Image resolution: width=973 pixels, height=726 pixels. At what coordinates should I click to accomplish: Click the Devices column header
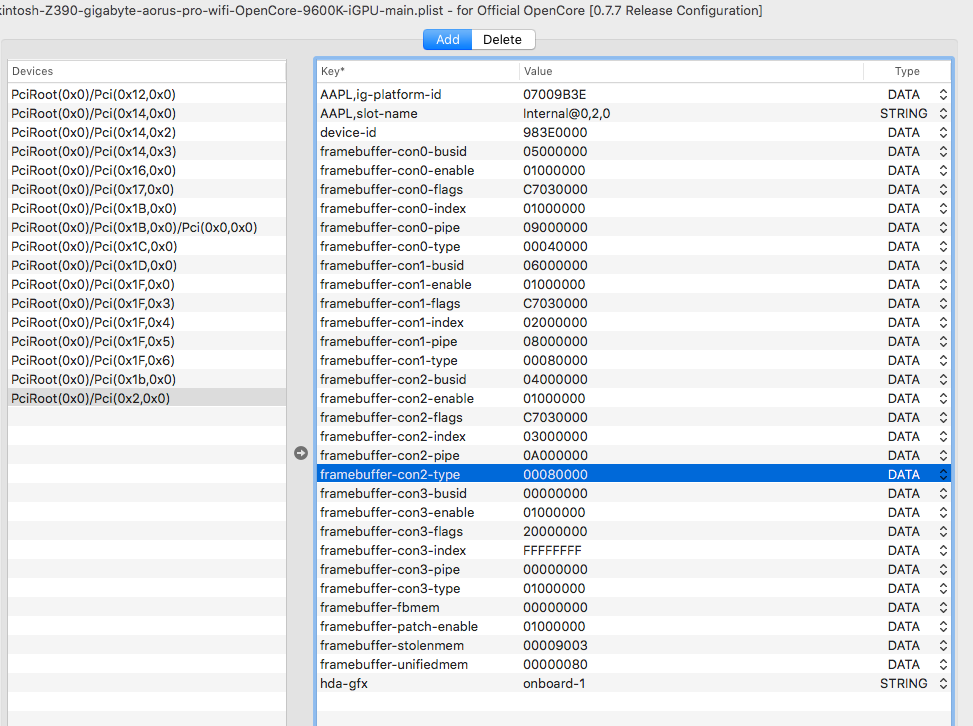tap(147, 71)
